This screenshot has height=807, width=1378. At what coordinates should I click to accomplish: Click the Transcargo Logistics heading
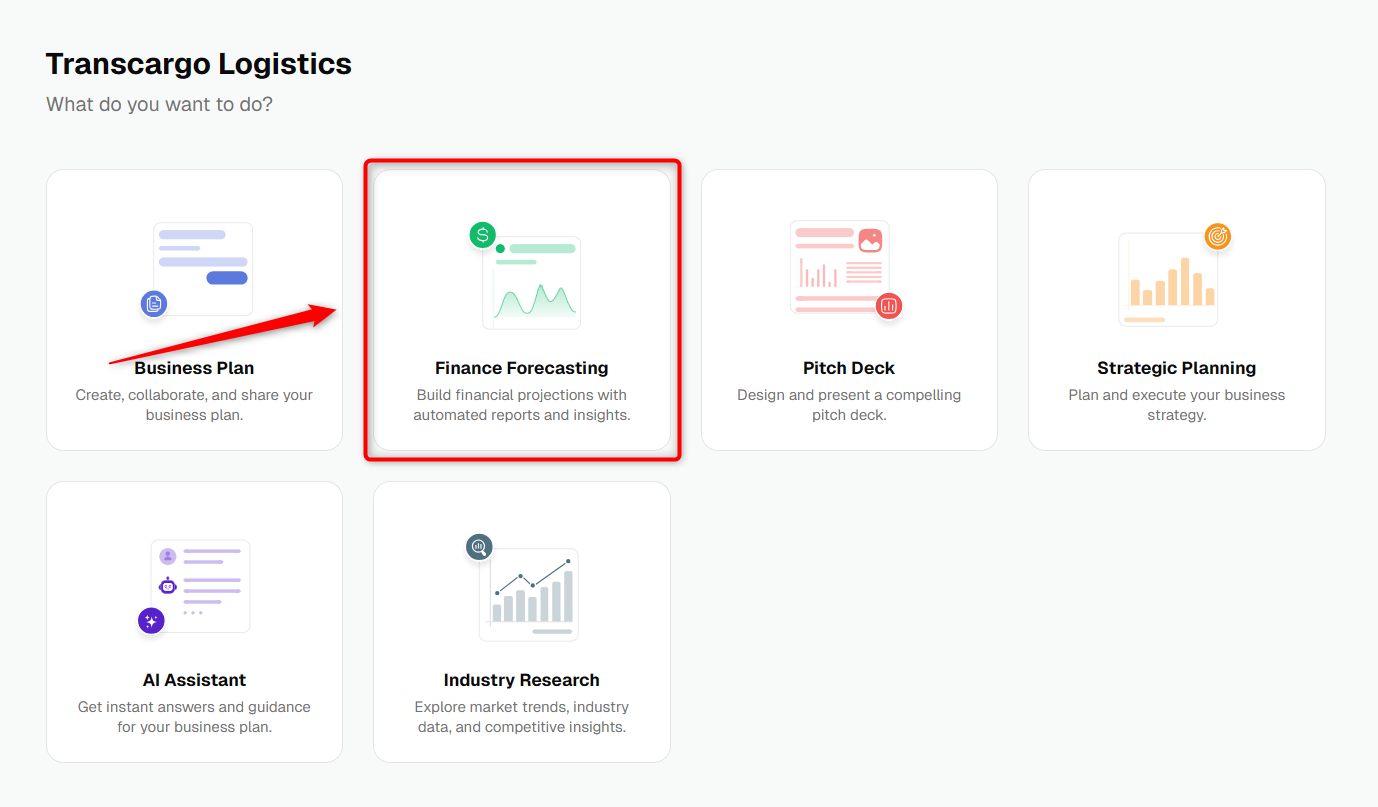tap(199, 64)
